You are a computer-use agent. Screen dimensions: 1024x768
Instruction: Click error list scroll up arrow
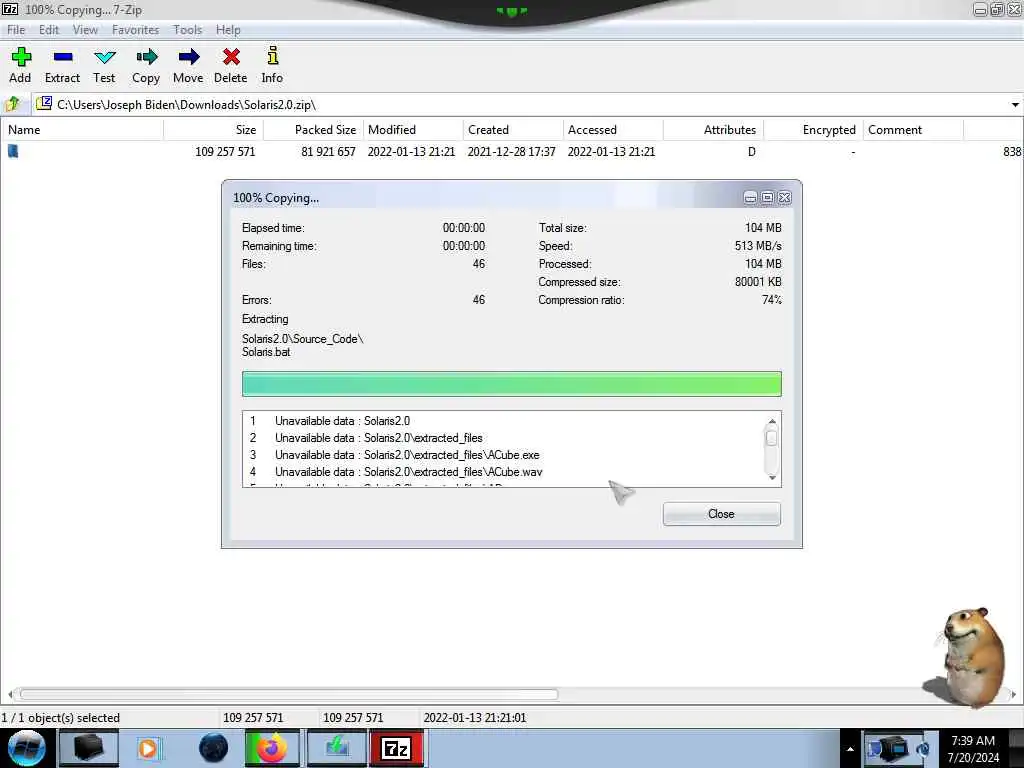point(772,421)
